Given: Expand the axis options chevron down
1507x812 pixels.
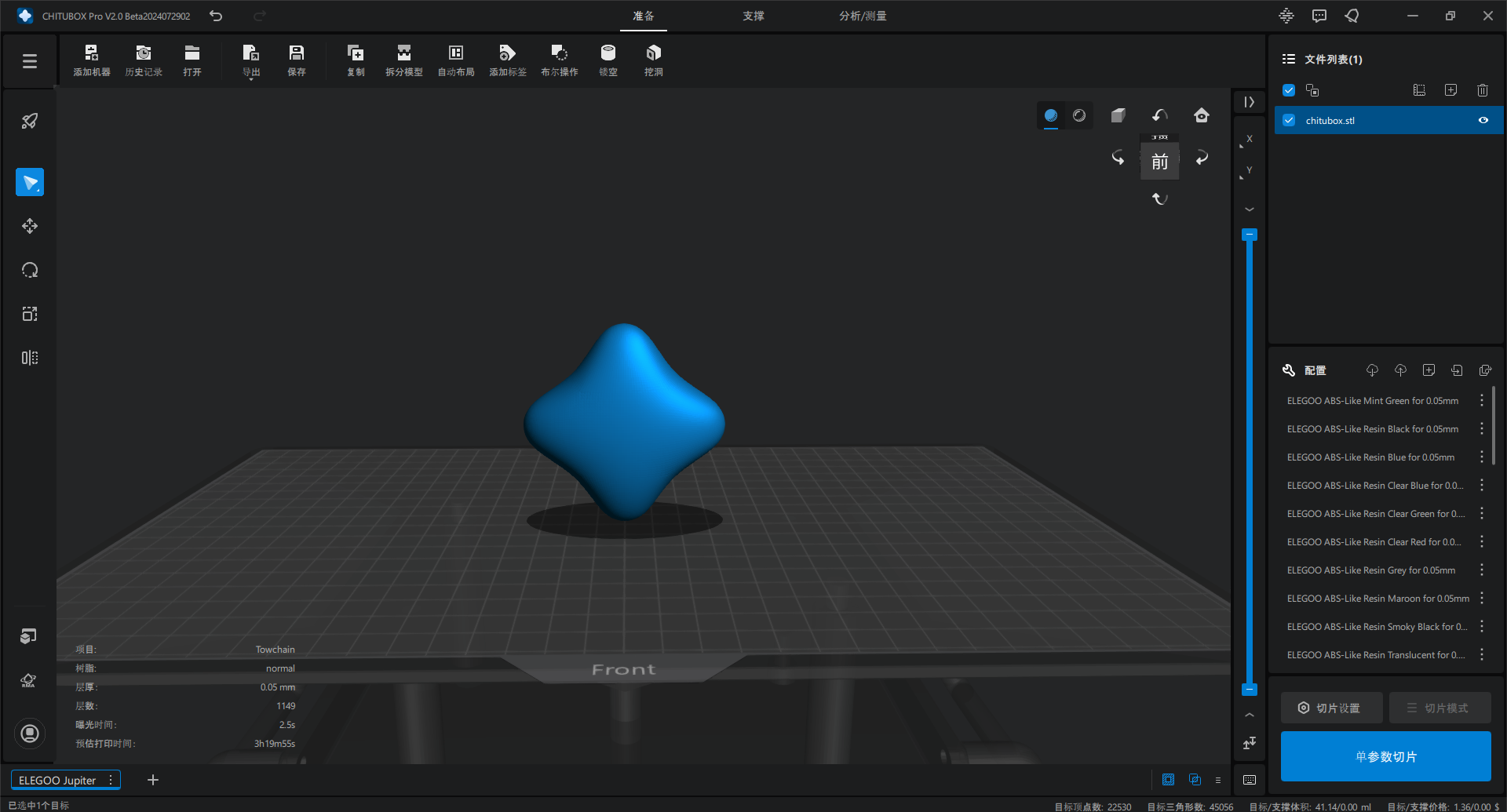Looking at the screenshot, I should click(1250, 209).
